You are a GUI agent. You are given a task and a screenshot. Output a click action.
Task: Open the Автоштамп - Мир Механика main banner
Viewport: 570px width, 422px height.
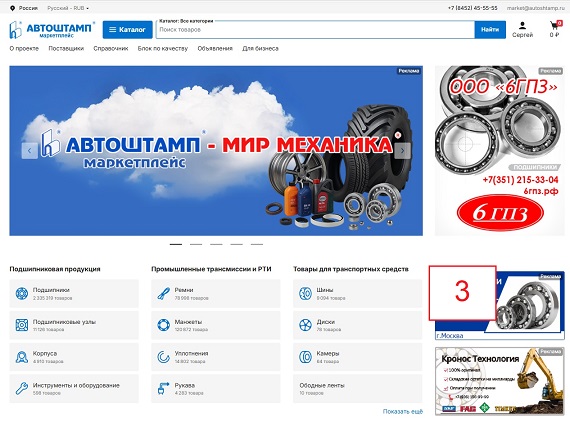point(216,150)
